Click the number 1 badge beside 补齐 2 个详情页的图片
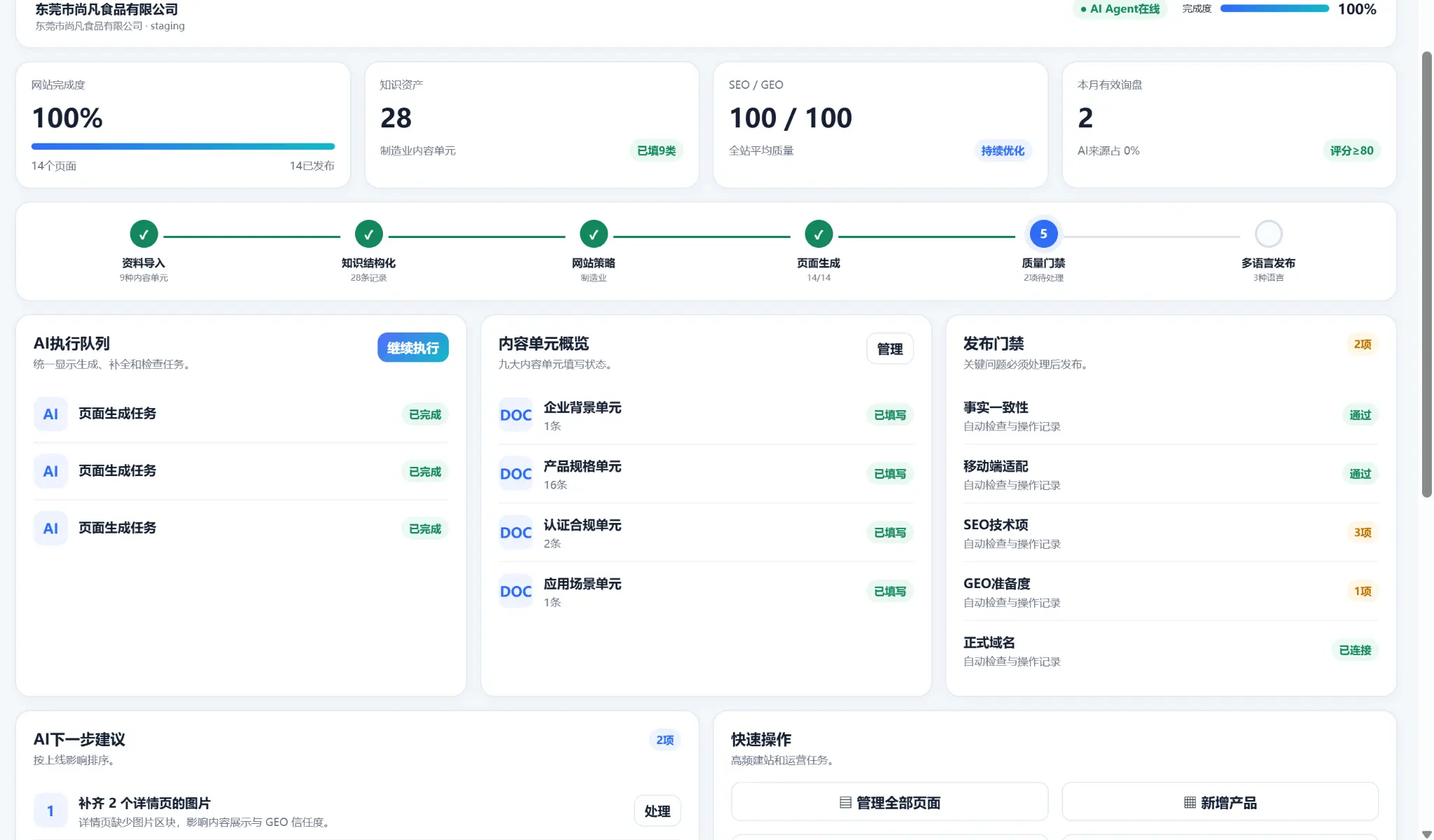This screenshot has height=840, width=1434. tap(50, 811)
